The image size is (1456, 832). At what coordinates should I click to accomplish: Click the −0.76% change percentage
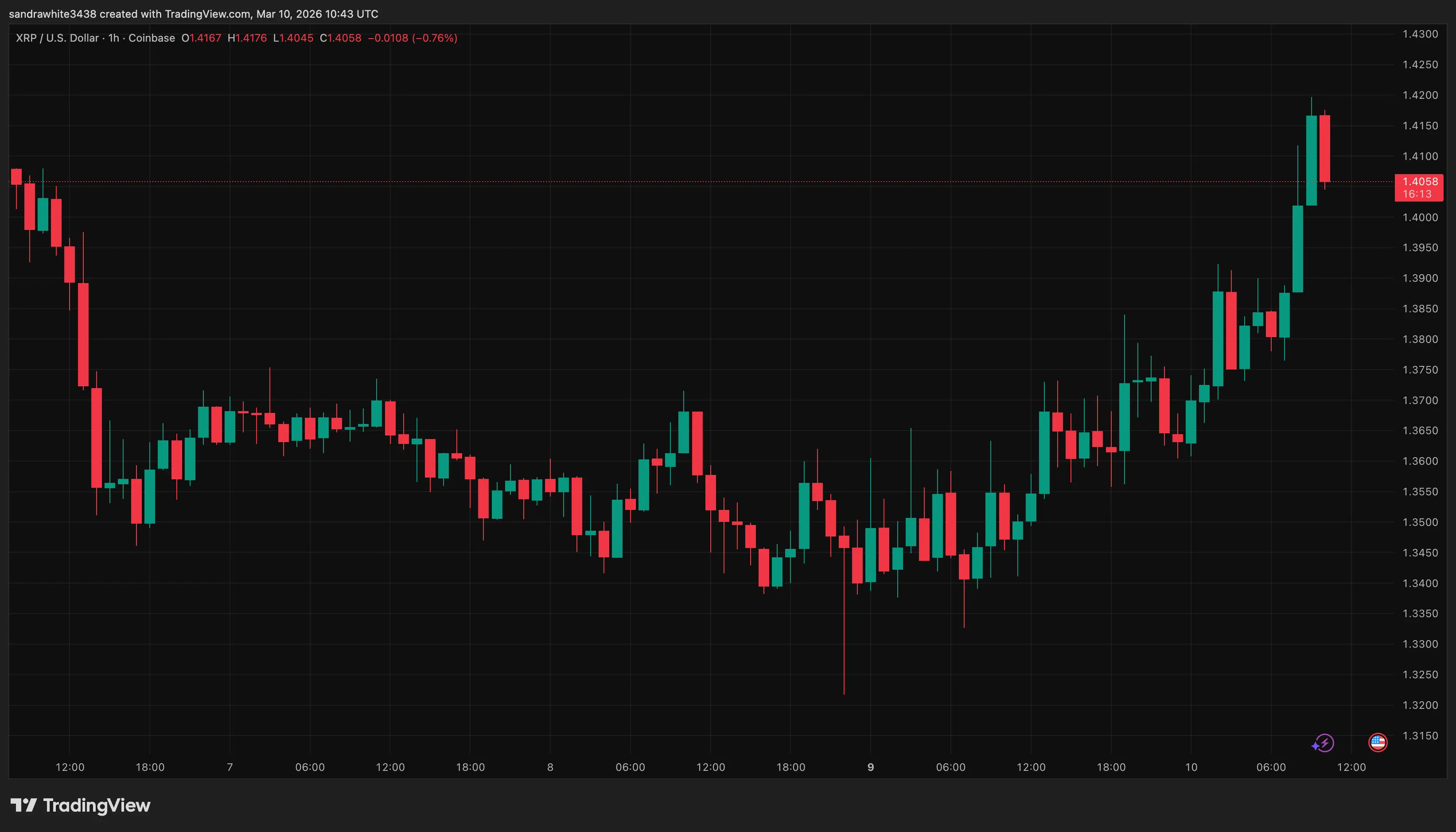click(x=436, y=38)
